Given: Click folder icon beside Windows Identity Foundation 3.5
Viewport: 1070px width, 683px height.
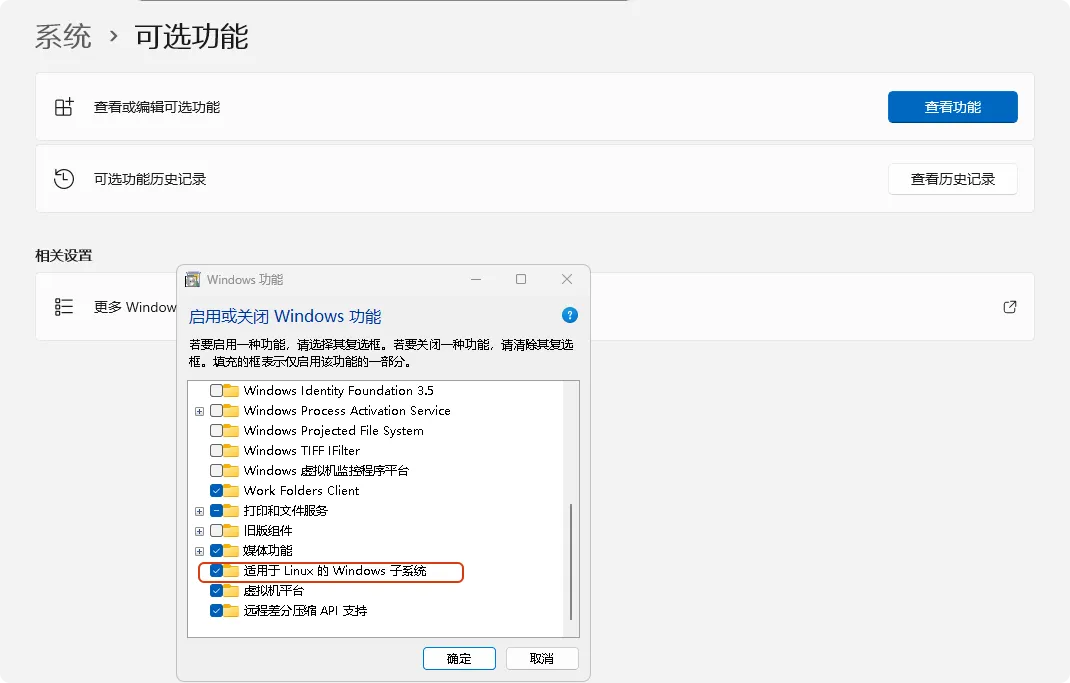Looking at the screenshot, I should coord(231,391).
